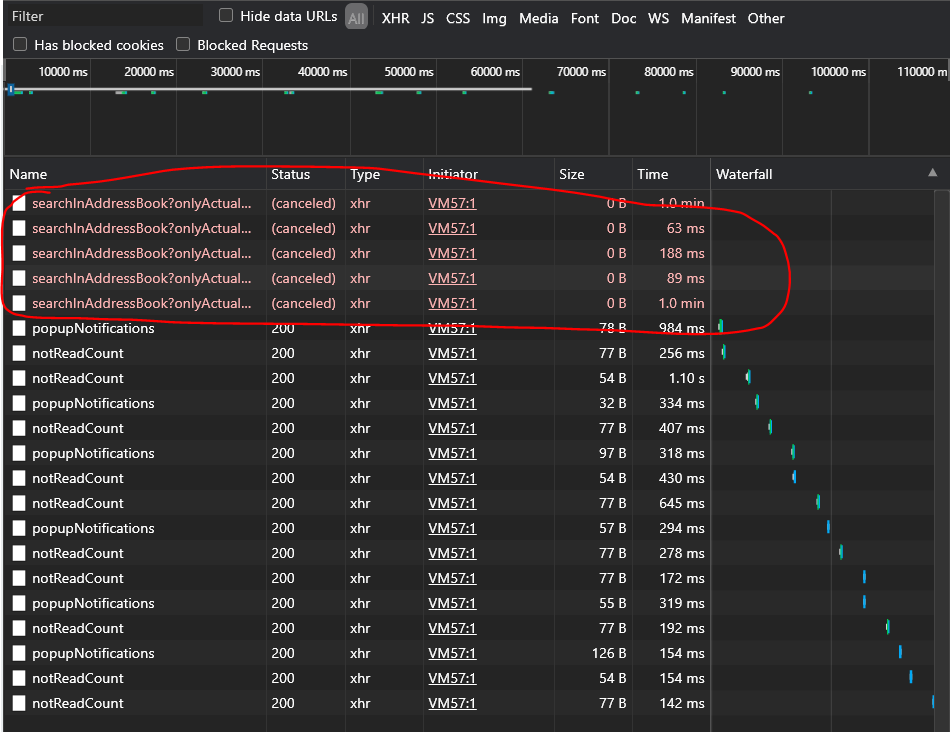Viewport: 950px width, 732px height.
Task: Click the VM57:1 link in the 645 ms row
Action: (x=452, y=503)
